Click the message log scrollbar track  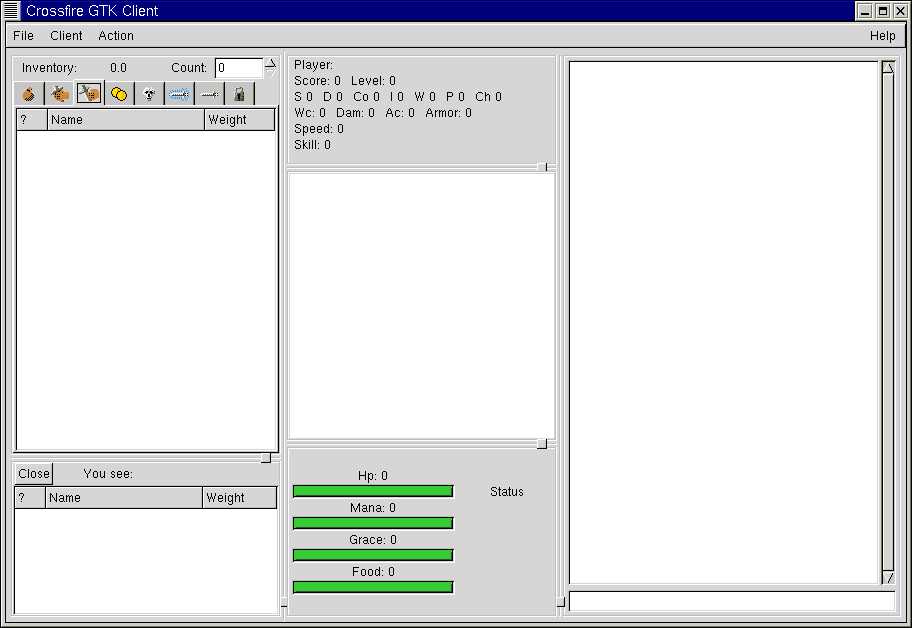click(888, 323)
